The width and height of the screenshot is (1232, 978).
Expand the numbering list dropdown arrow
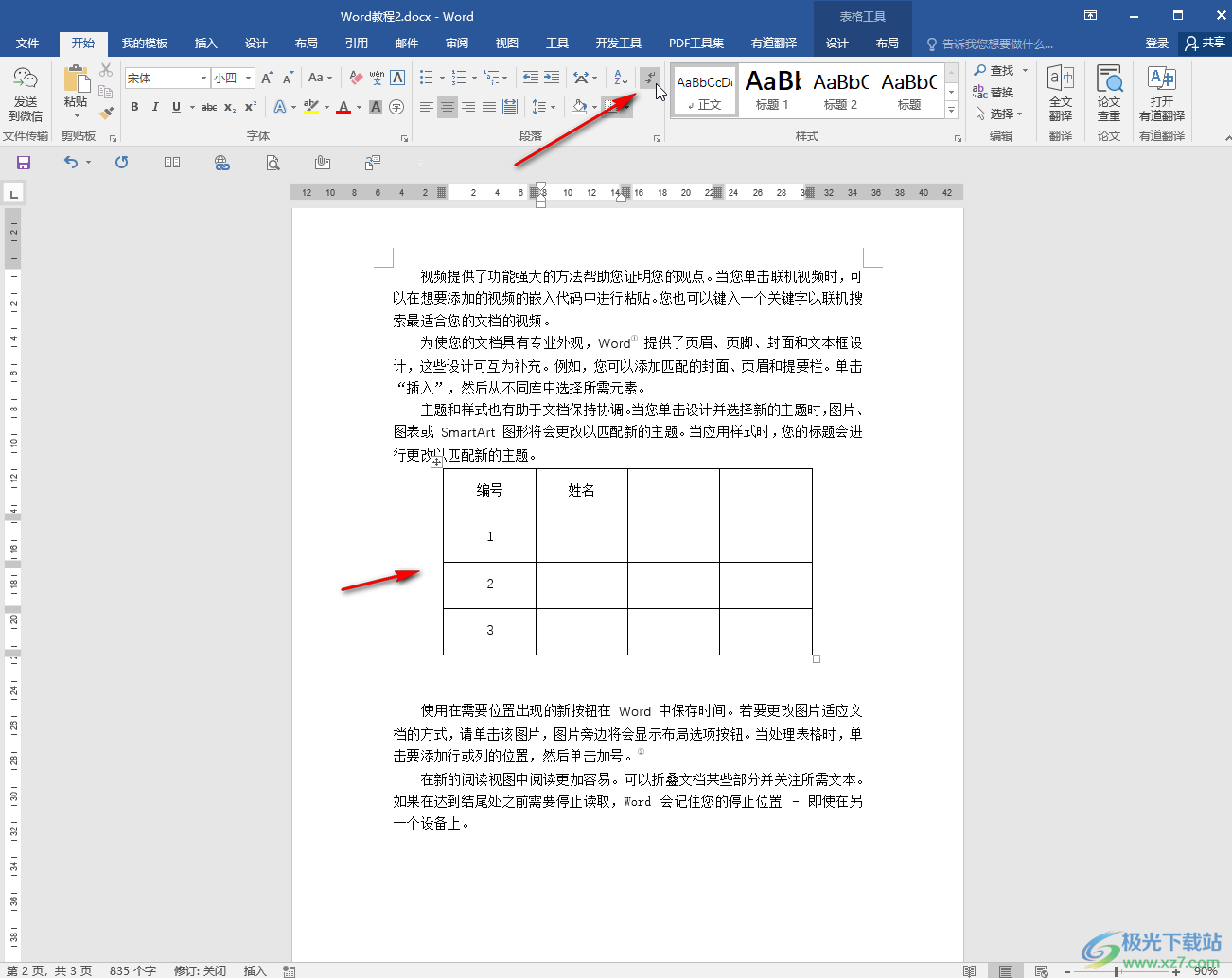pyautogui.click(x=473, y=78)
